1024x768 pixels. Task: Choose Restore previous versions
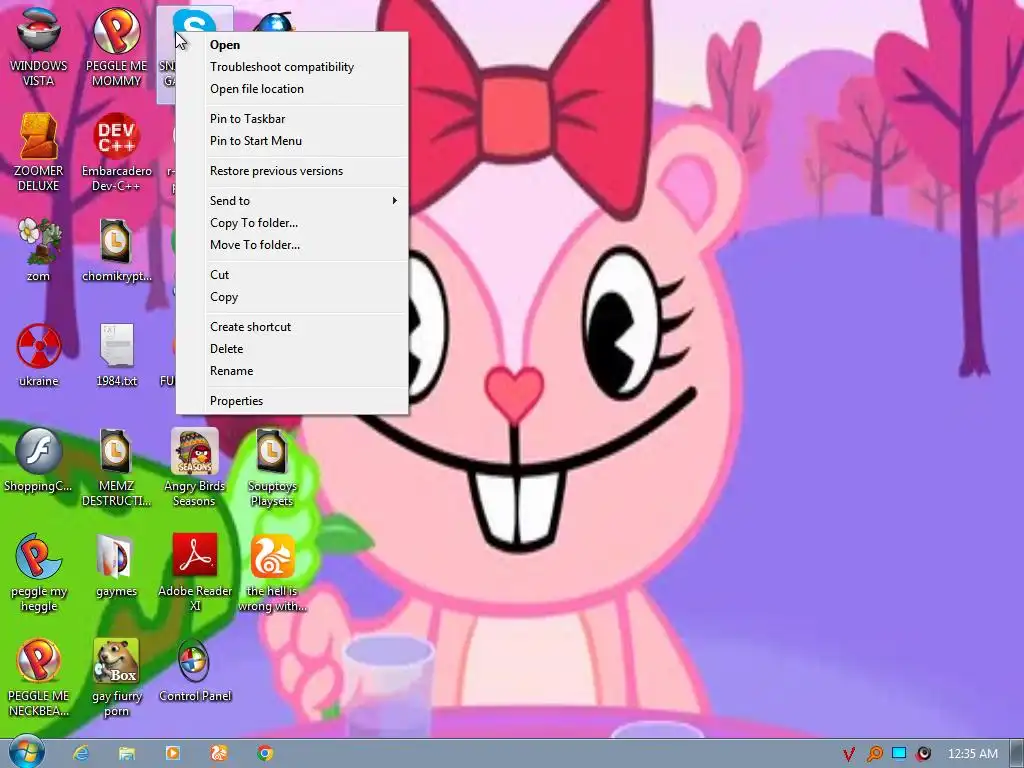292,170
